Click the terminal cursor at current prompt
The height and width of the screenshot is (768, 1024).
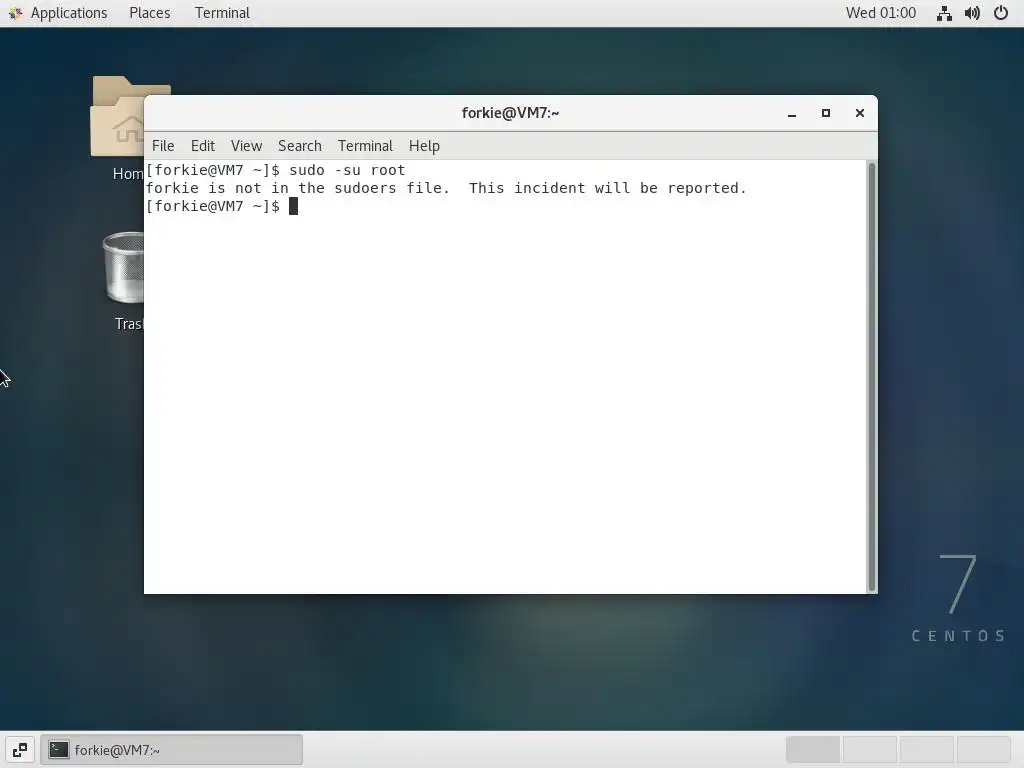click(293, 206)
